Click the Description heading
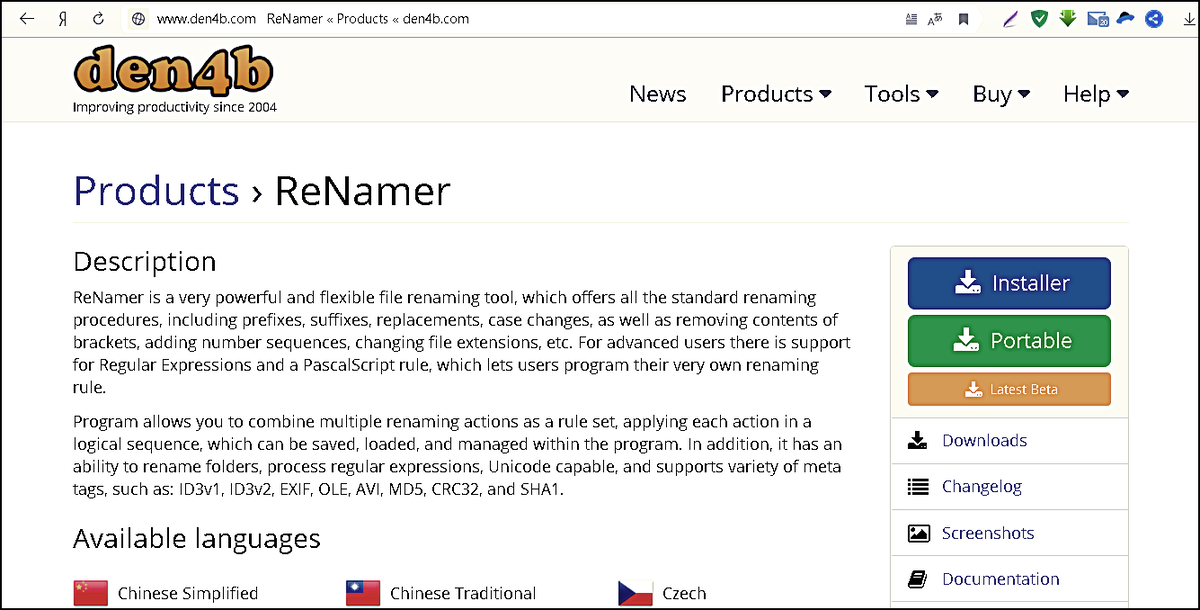This screenshot has width=1200, height=610. coord(145,262)
